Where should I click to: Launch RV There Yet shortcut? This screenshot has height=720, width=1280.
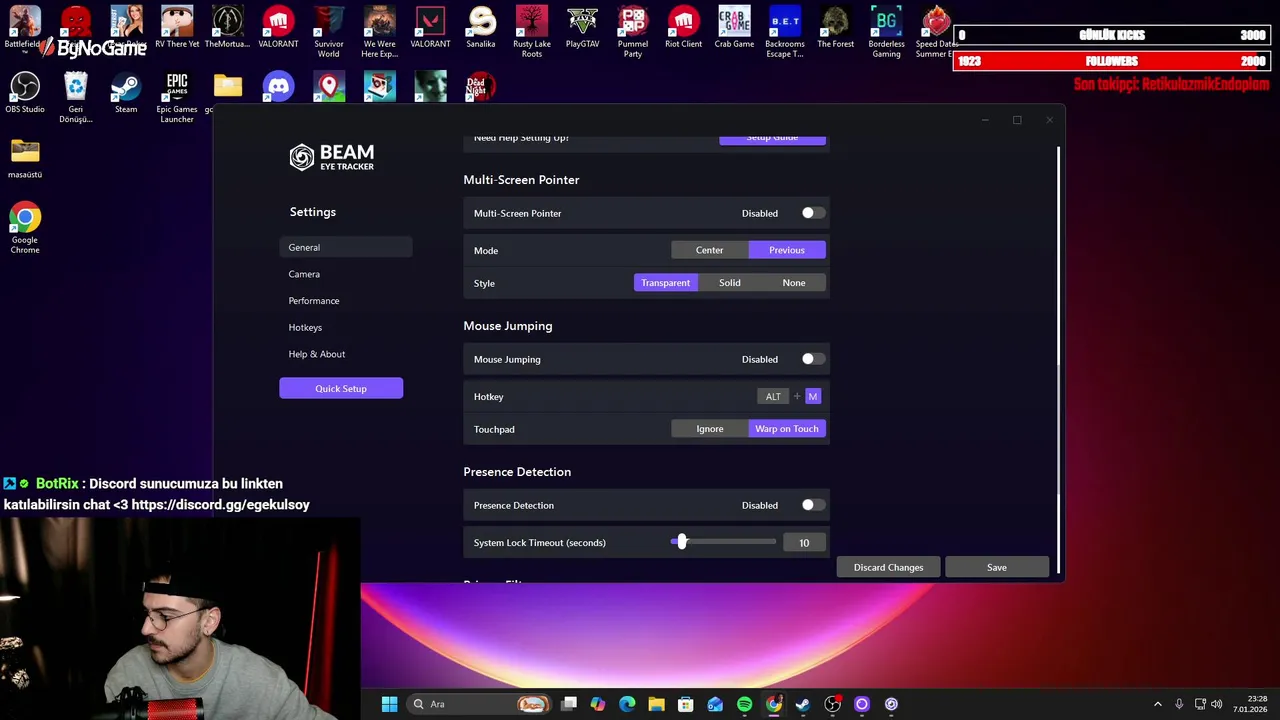(177, 27)
